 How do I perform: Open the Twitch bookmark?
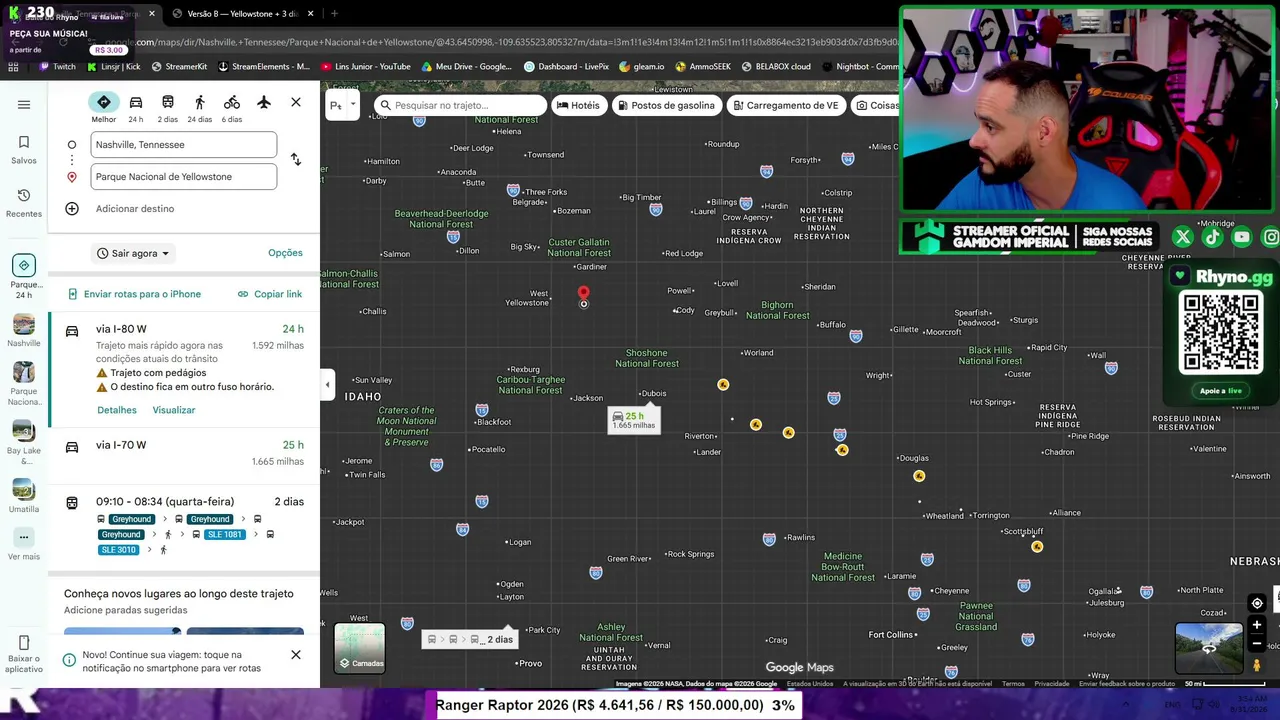(x=57, y=67)
